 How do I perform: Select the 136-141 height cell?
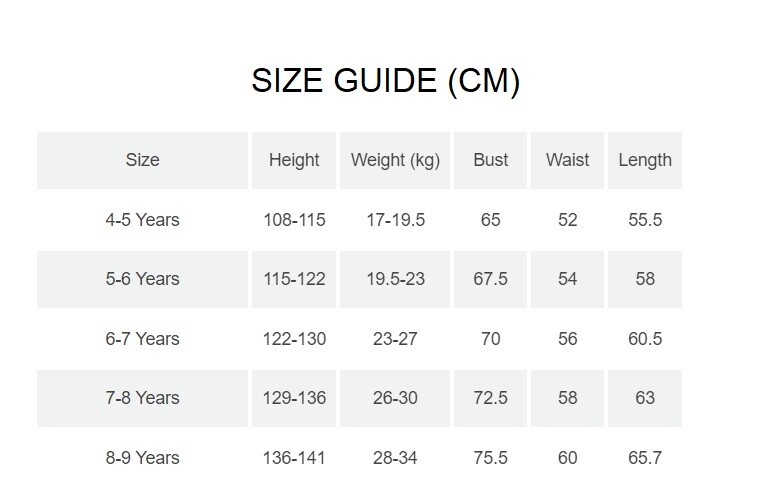tap(294, 458)
